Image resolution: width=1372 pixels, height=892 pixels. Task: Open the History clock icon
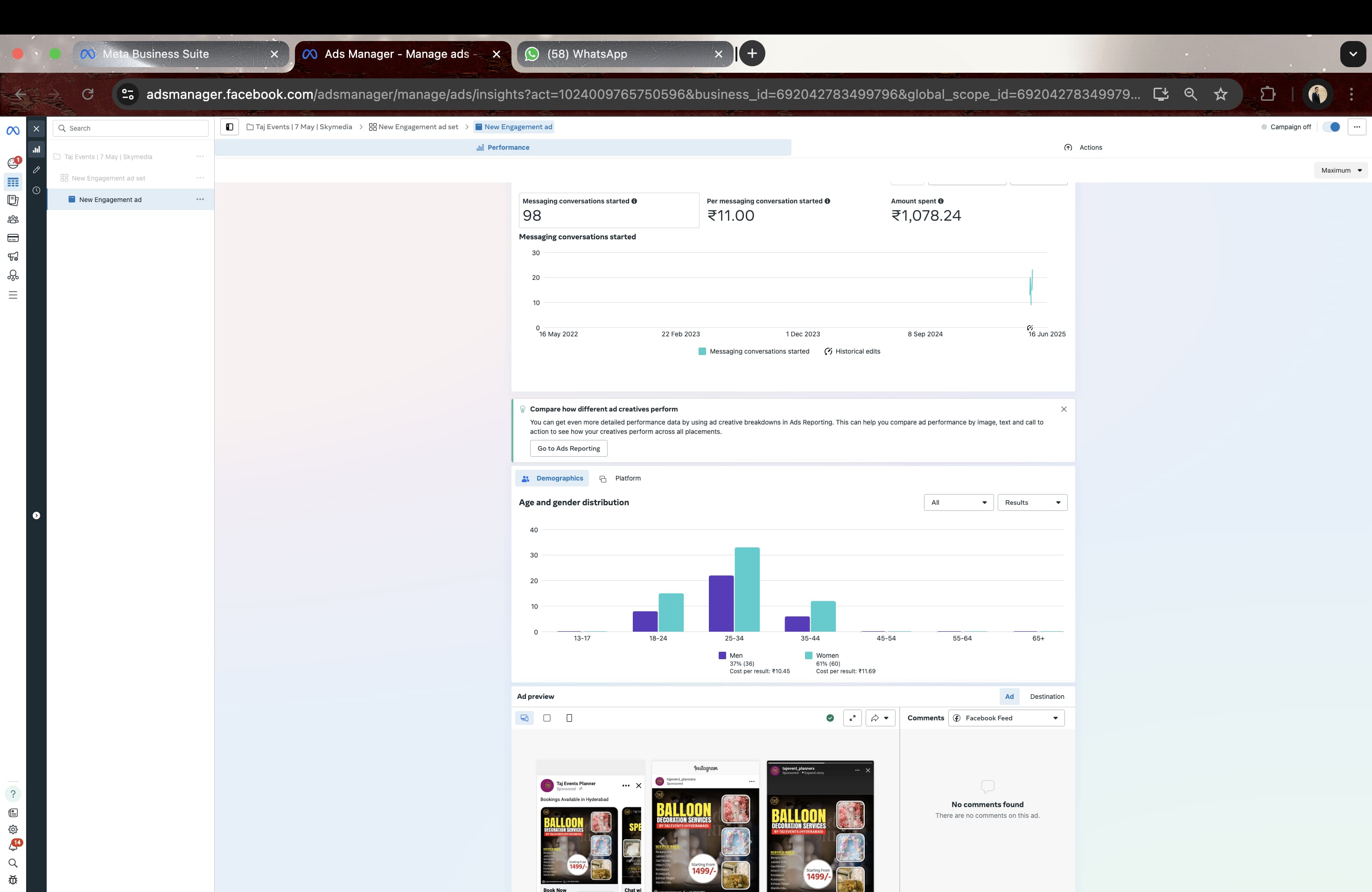(x=36, y=190)
